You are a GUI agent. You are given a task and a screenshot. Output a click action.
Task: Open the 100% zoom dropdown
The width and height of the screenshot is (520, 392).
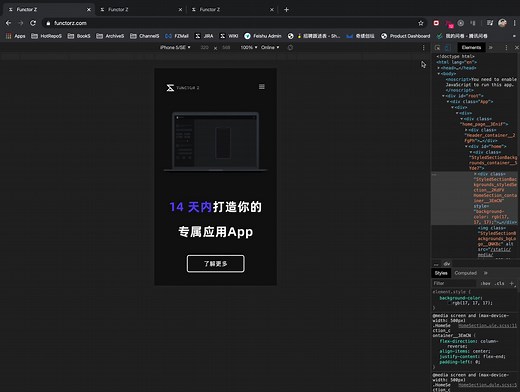click(x=249, y=48)
